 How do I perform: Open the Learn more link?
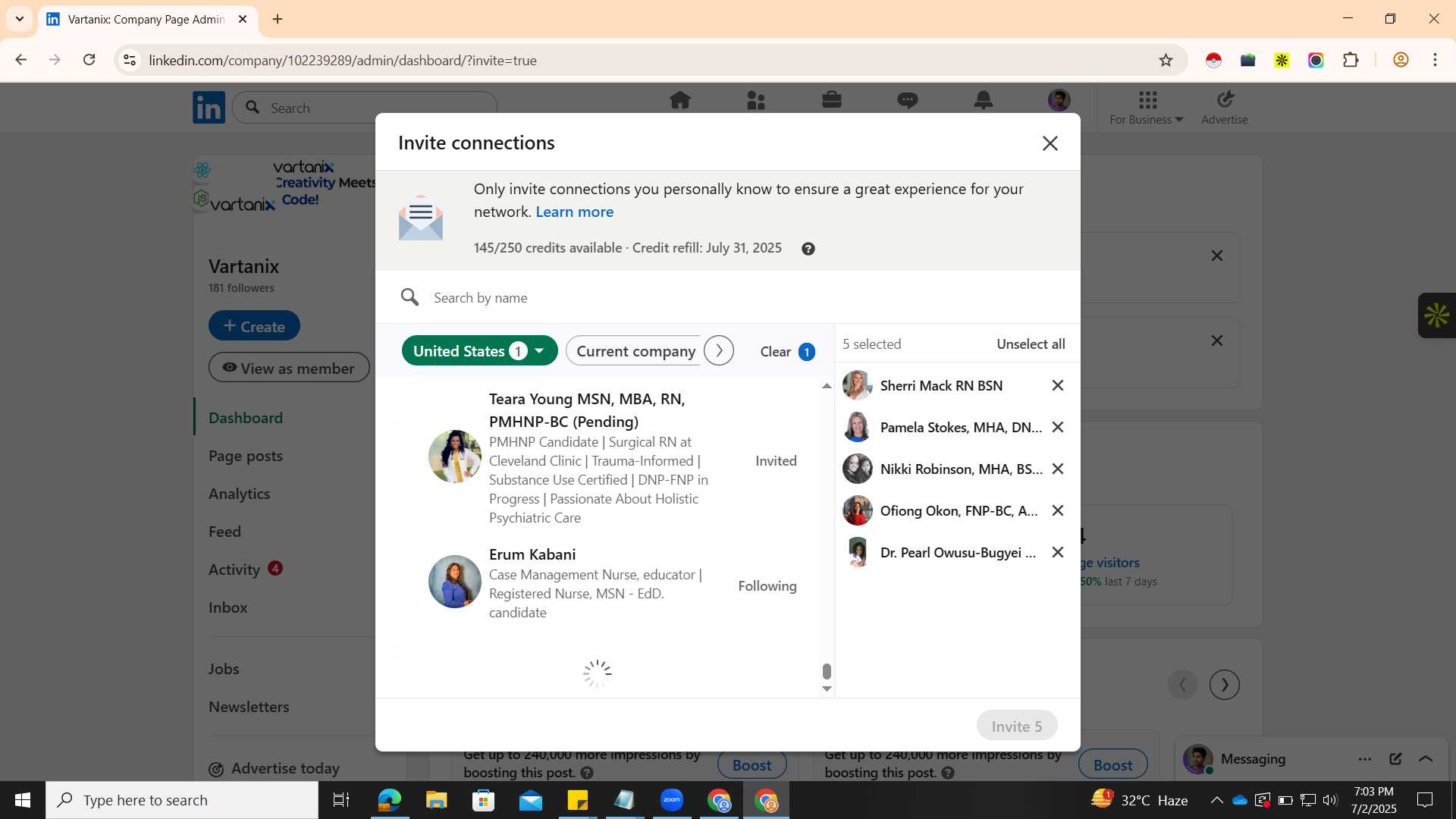575,212
